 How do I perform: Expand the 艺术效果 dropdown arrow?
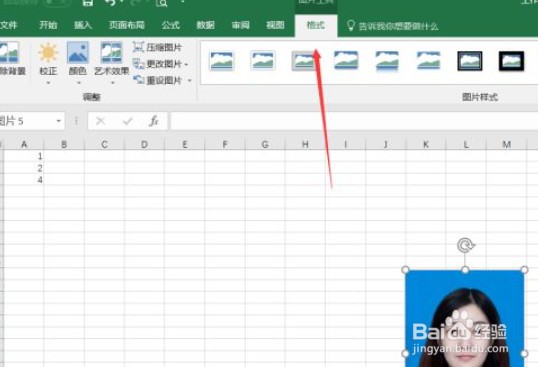tap(112, 83)
